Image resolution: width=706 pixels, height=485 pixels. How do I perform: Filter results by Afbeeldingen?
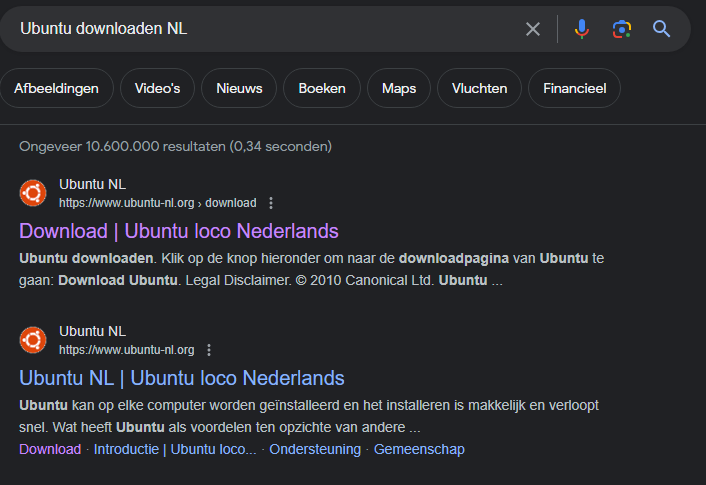click(56, 88)
